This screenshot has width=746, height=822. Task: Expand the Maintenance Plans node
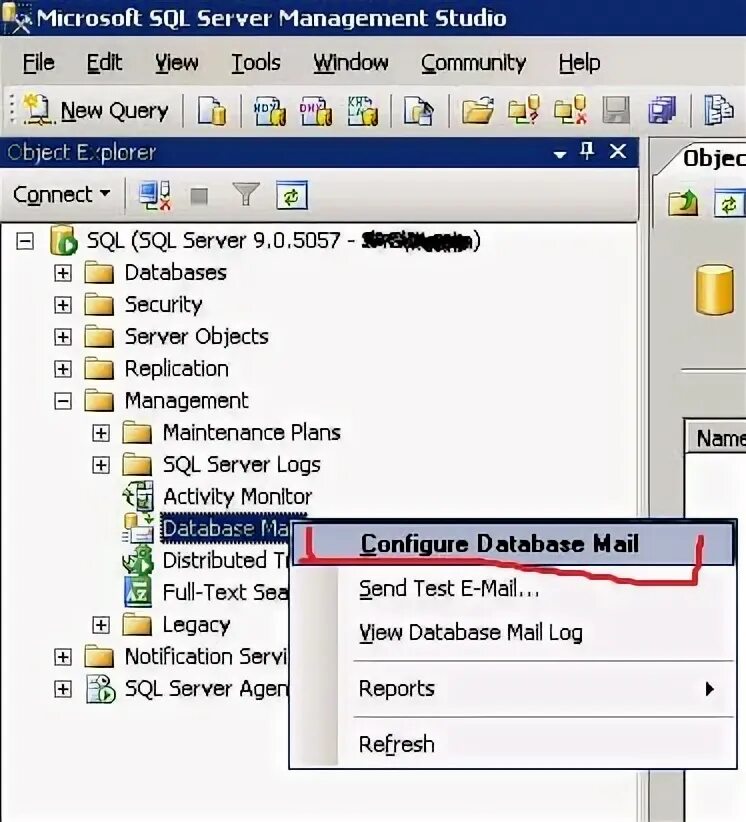pyautogui.click(x=101, y=433)
